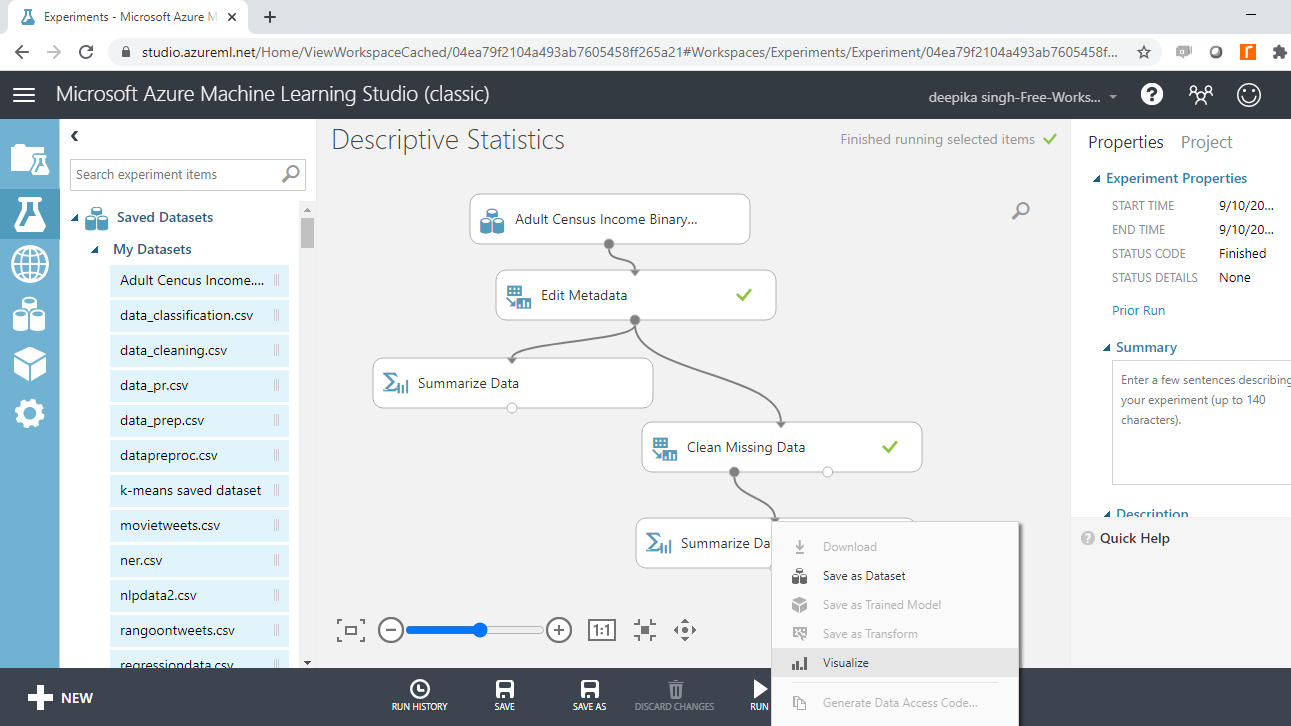
Task: Open the Datasets cylinders sidebar icon
Action: tap(29, 314)
